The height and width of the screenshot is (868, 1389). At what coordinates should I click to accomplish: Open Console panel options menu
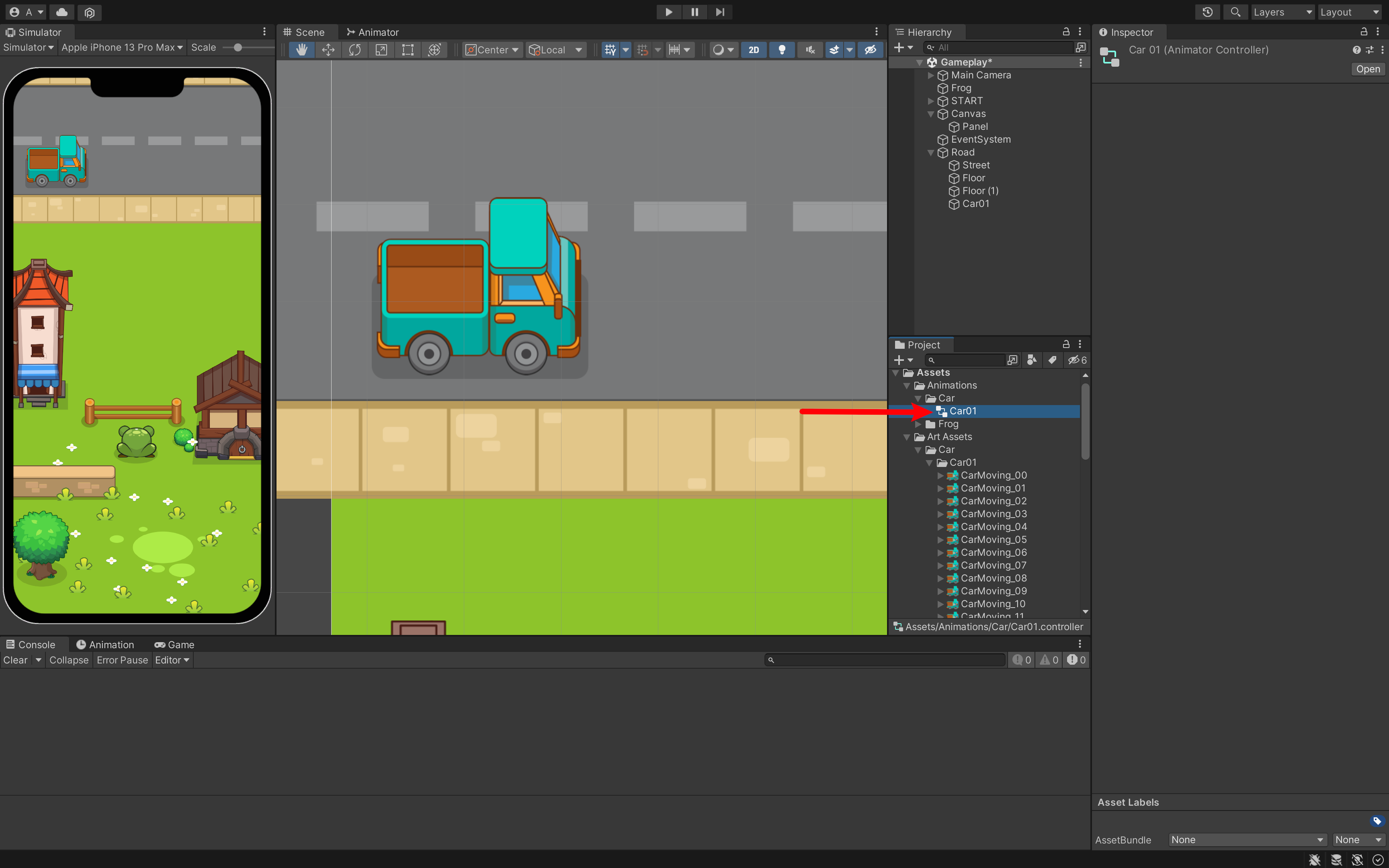coord(1080,644)
